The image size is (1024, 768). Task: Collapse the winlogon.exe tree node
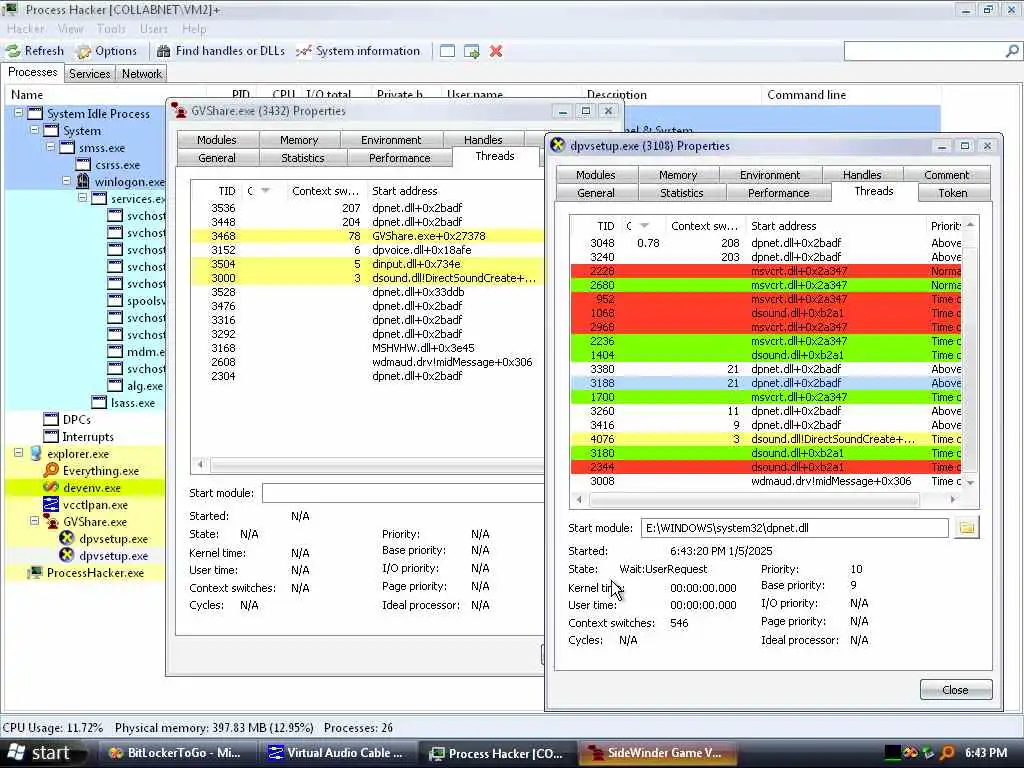coord(67,181)
